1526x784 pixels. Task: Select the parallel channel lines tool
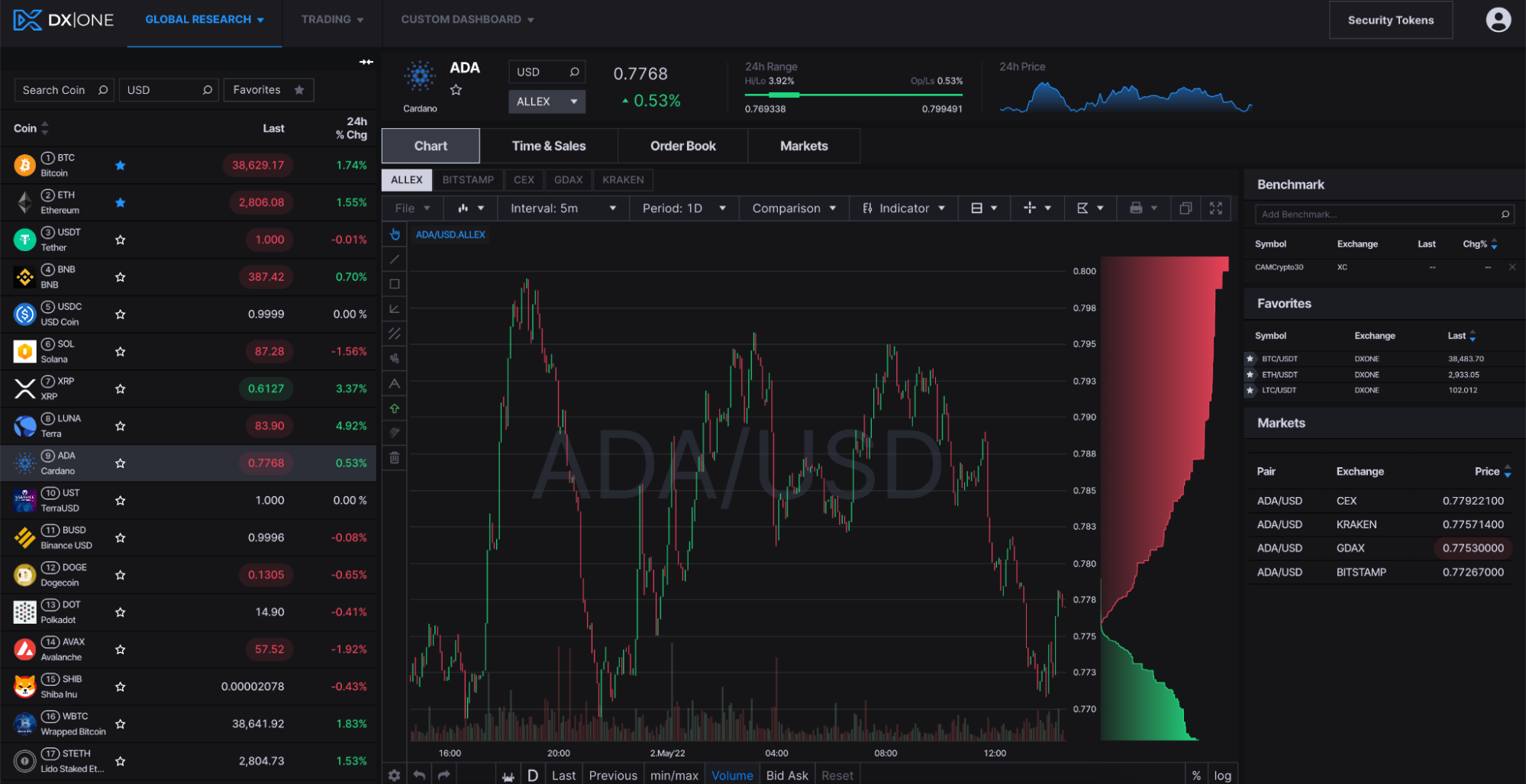[395, 334]
